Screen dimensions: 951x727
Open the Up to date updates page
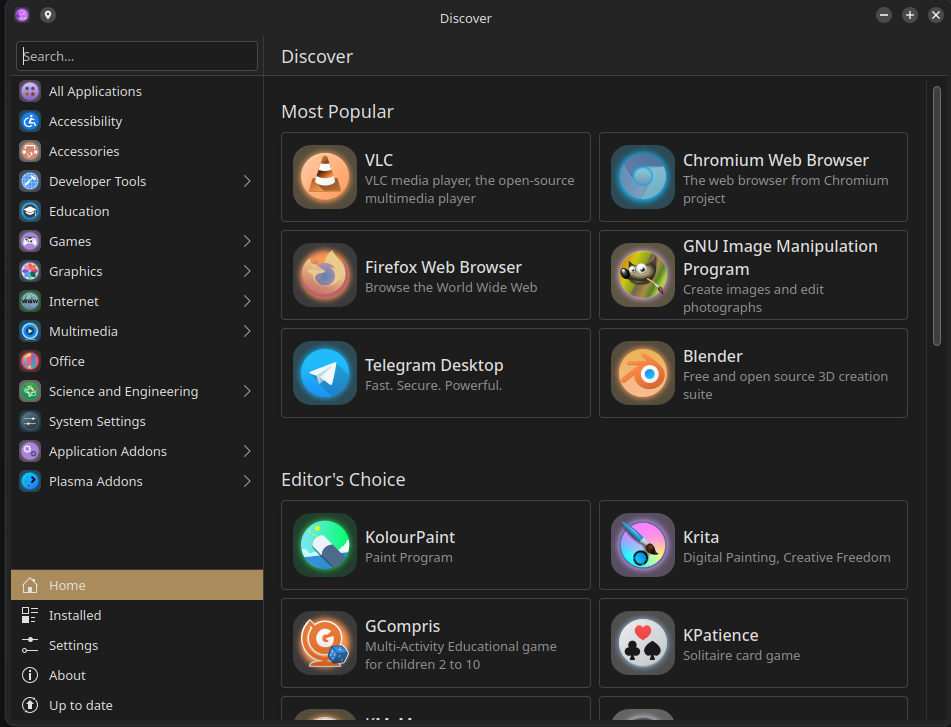137,705
